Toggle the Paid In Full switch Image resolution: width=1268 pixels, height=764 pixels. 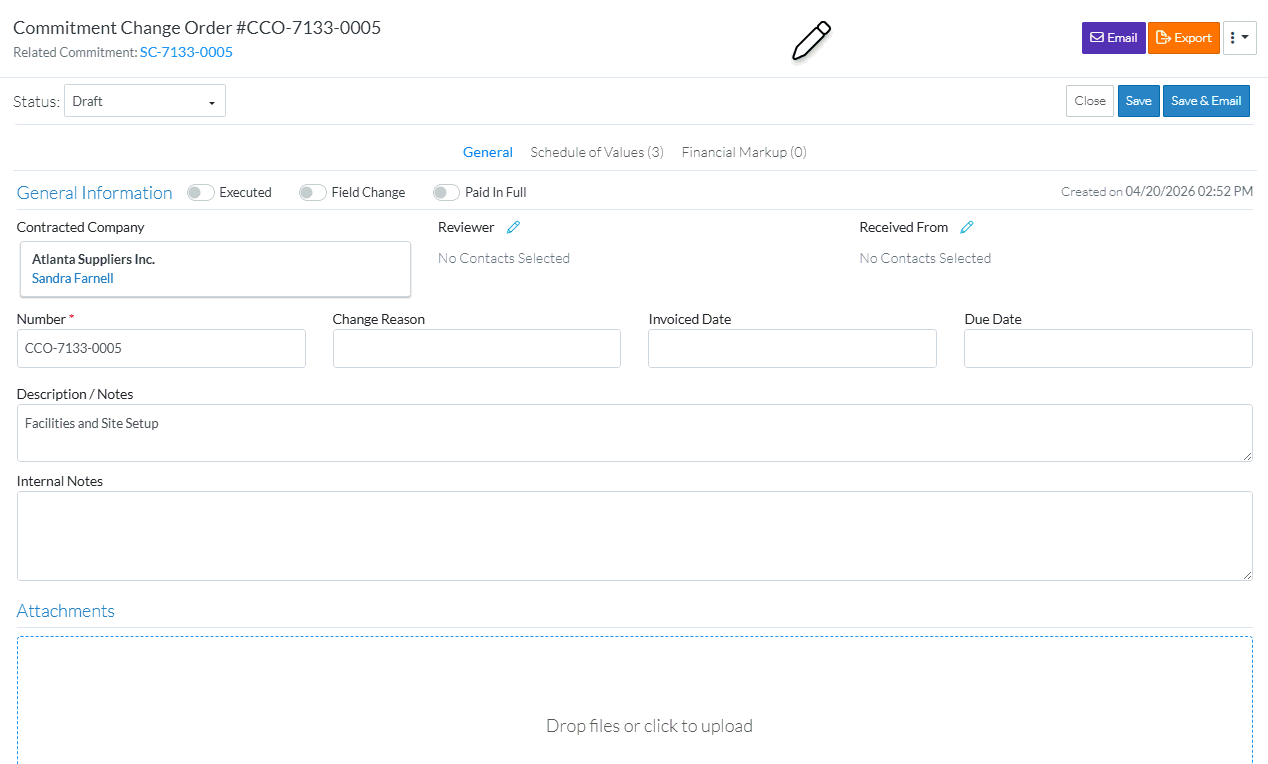coord(446,192)
